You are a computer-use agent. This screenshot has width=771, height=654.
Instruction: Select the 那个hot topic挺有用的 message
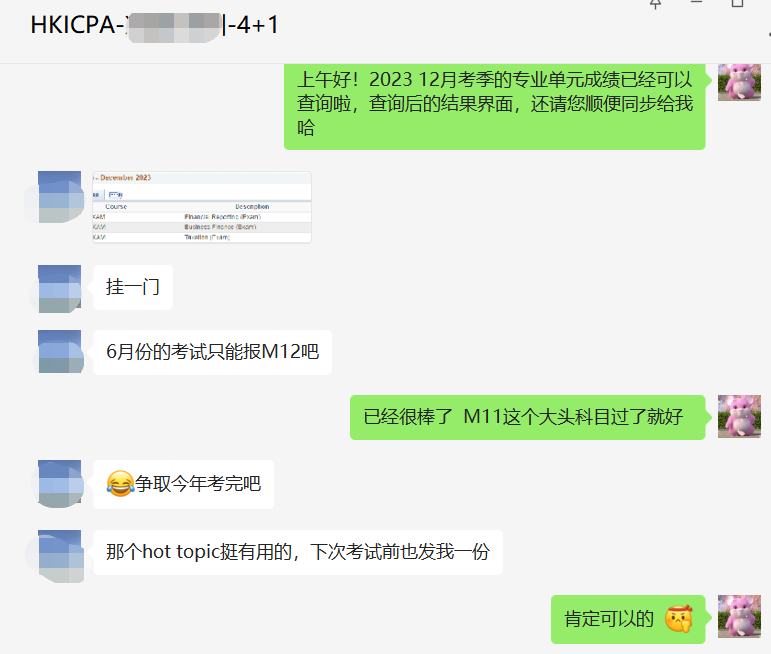[x=298, y=552]
